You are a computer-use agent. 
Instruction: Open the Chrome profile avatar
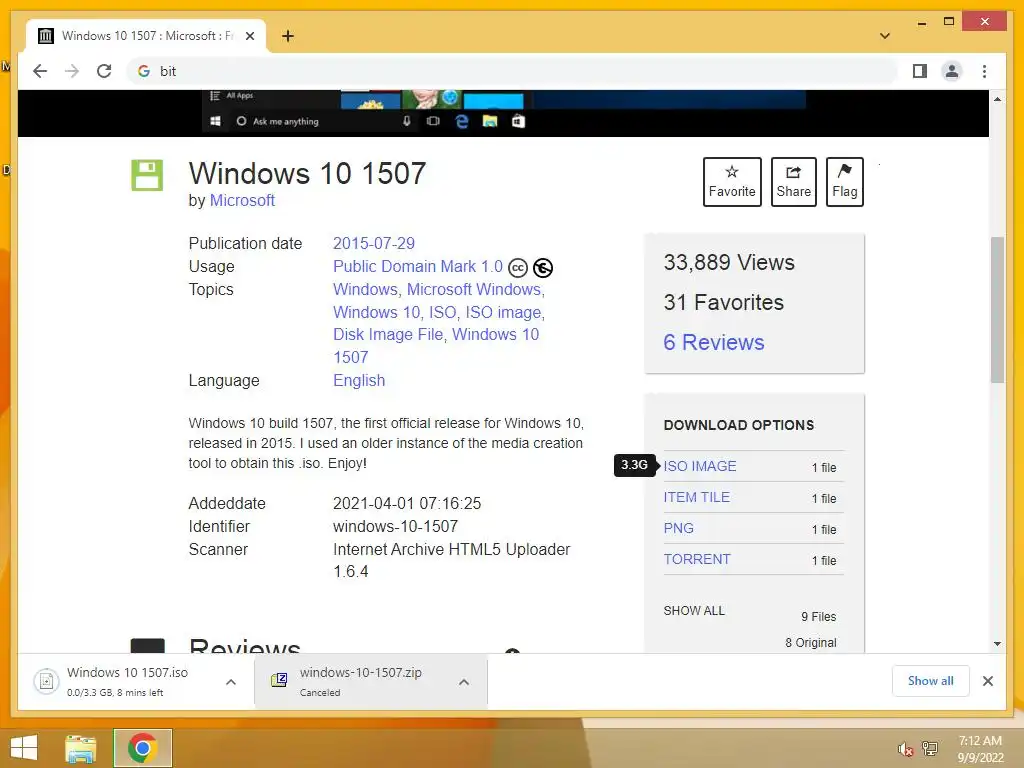(952, 71)
